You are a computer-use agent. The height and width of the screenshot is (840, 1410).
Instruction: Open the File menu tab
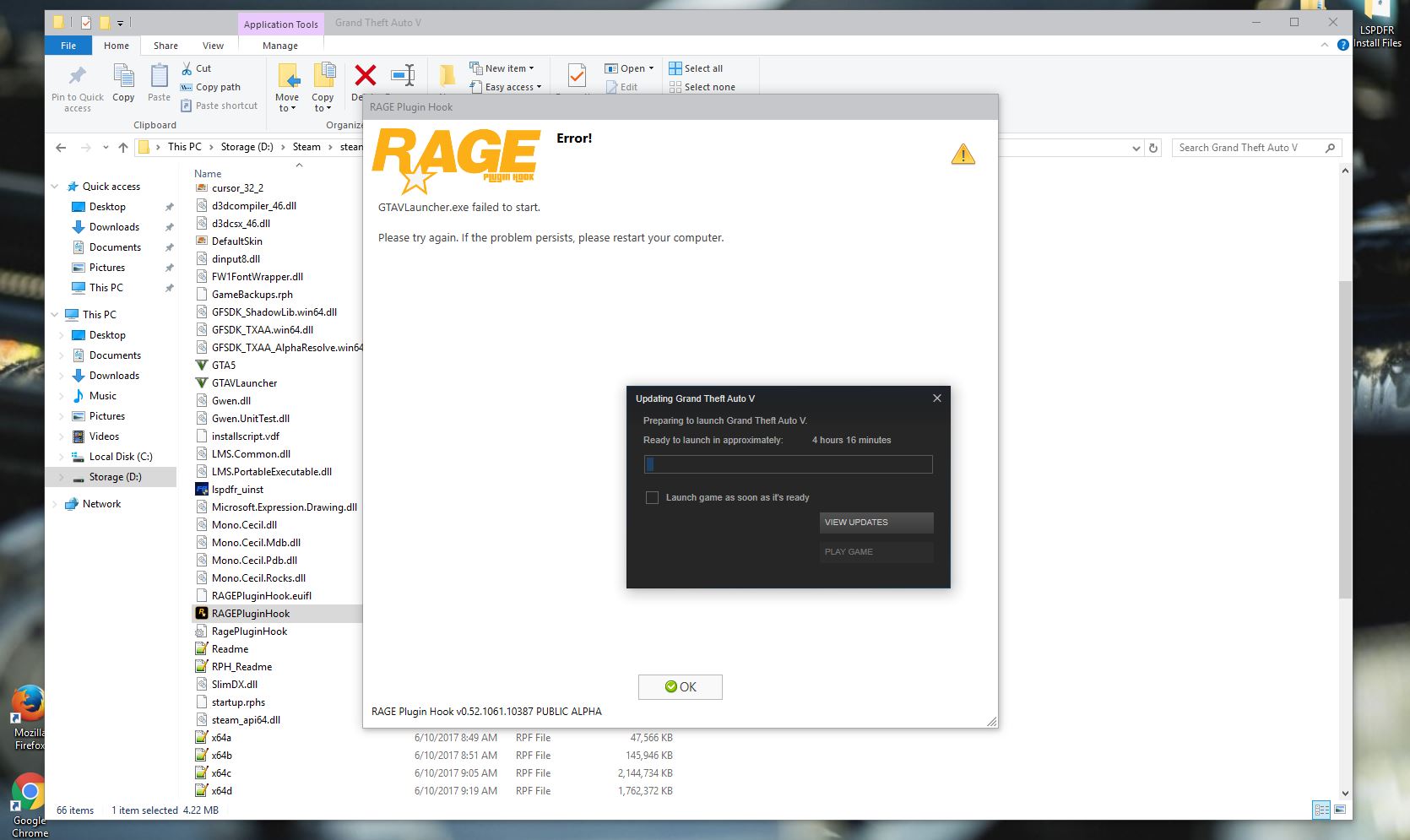(x=68, y=46)
